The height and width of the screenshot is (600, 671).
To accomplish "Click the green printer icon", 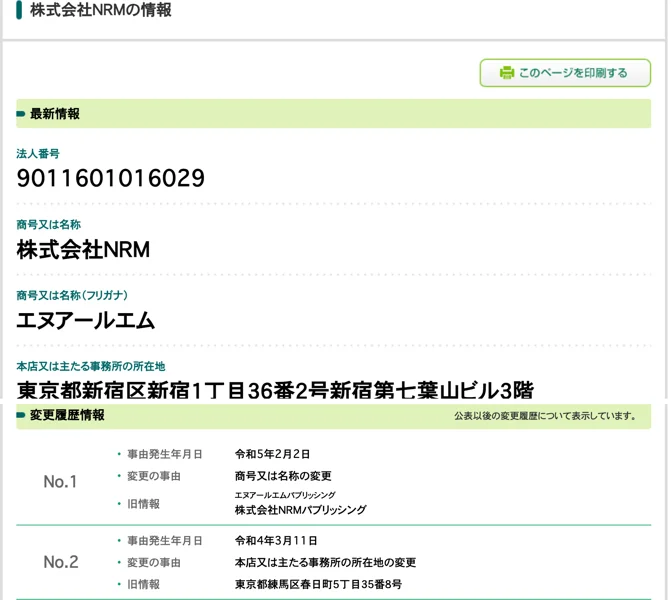I will pyautogui.click(x=507, y=73).
